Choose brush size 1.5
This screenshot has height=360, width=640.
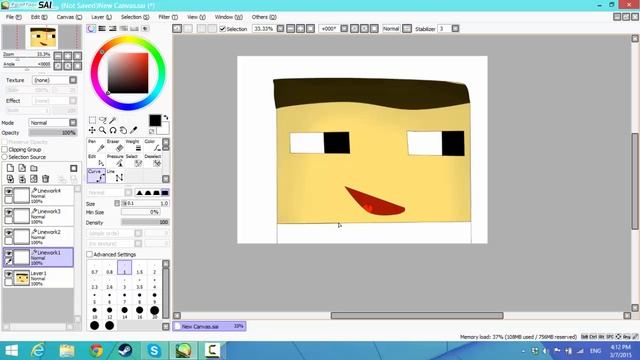pos(140,268)
